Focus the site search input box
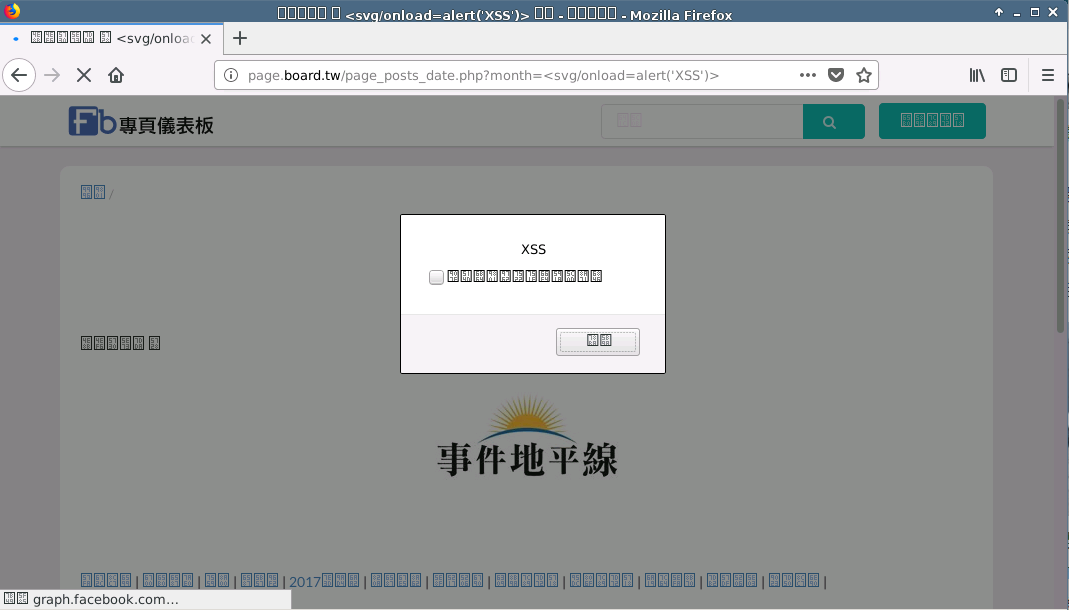The image size is (1069, 610). [x=702, y=121]
